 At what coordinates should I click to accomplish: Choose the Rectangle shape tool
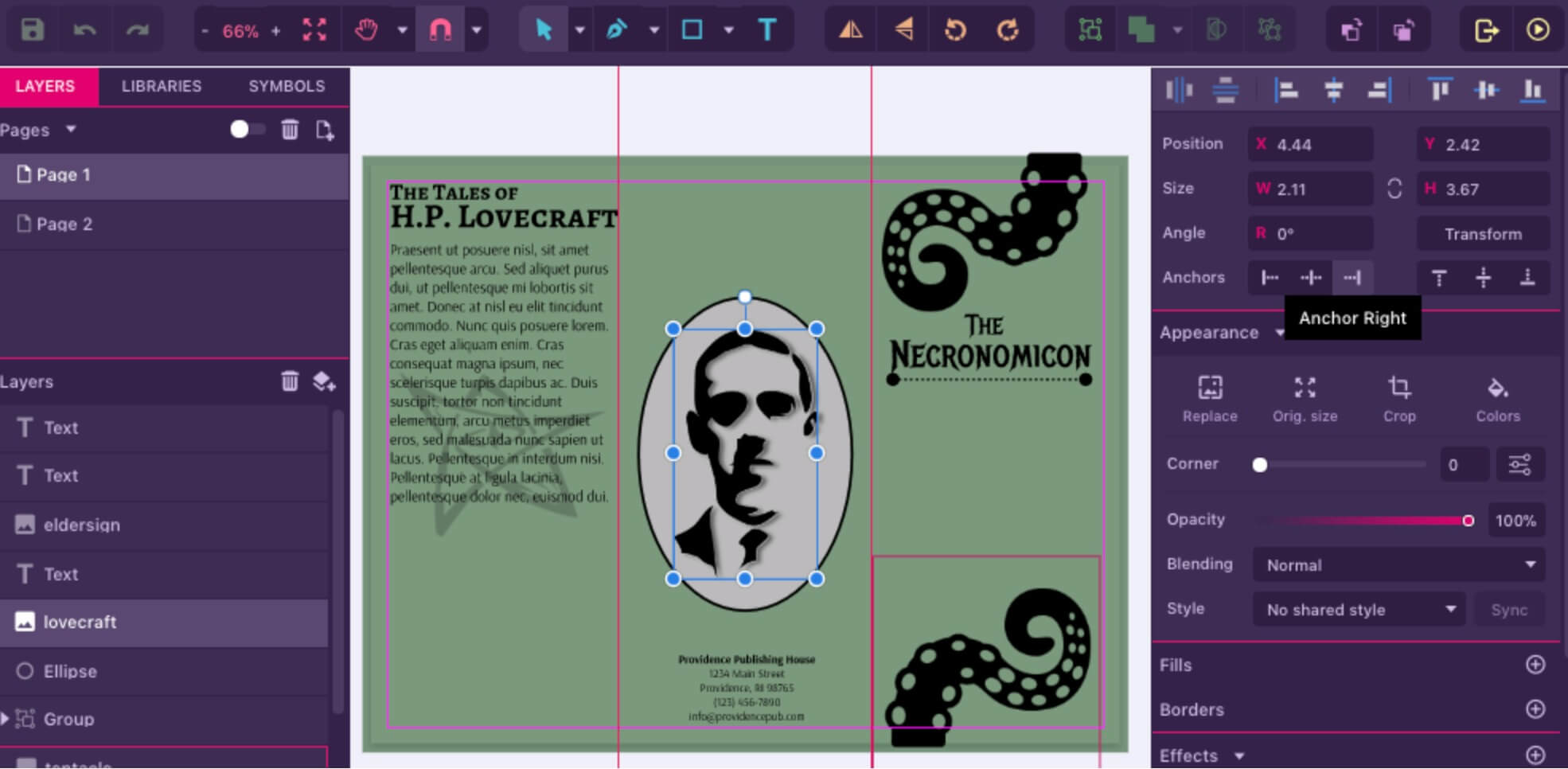692,30
